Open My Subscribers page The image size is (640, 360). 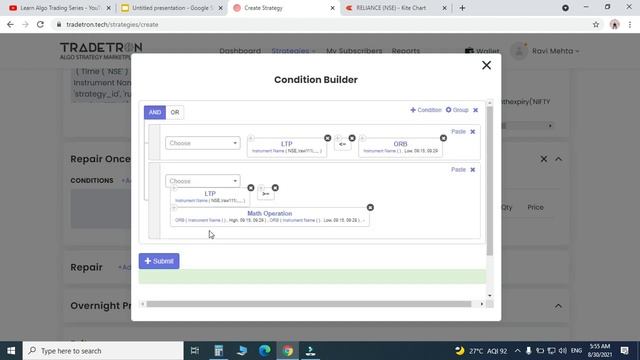pyautogui.click(x=354, y=51)
